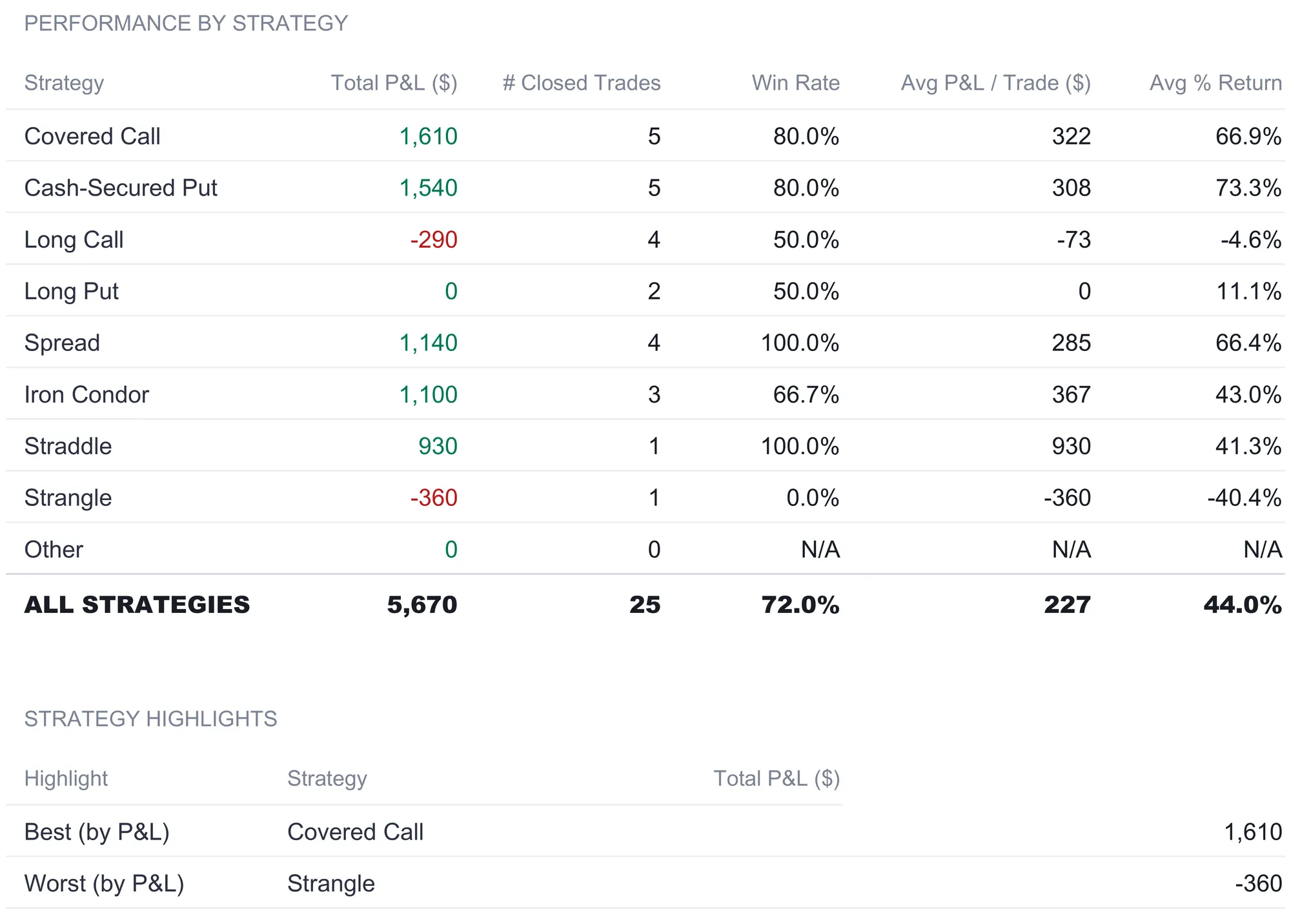Click Strangle in the highlights table

pyautogui.click(x=331, y=883)
